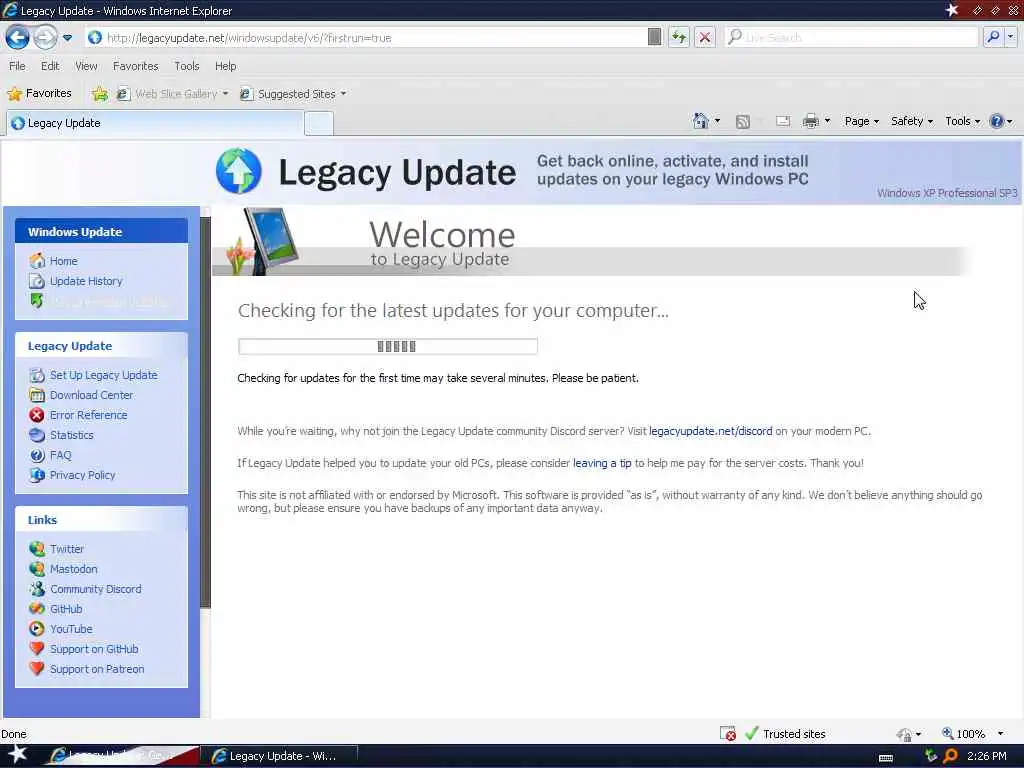Open the Edit menu
Image resolution: width=1024 pixels, height=768 pixels.
click(50, 66)
